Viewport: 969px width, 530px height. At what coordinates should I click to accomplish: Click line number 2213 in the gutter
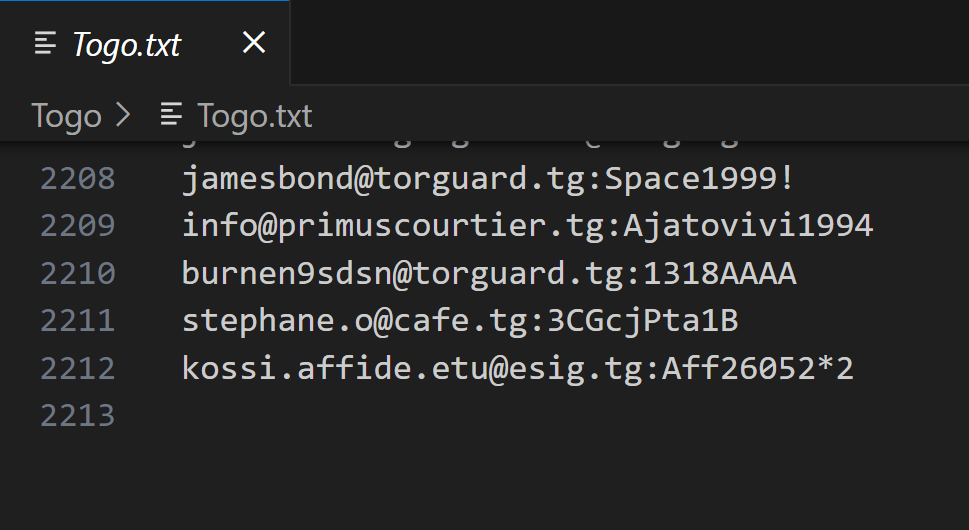coord(78,415)
